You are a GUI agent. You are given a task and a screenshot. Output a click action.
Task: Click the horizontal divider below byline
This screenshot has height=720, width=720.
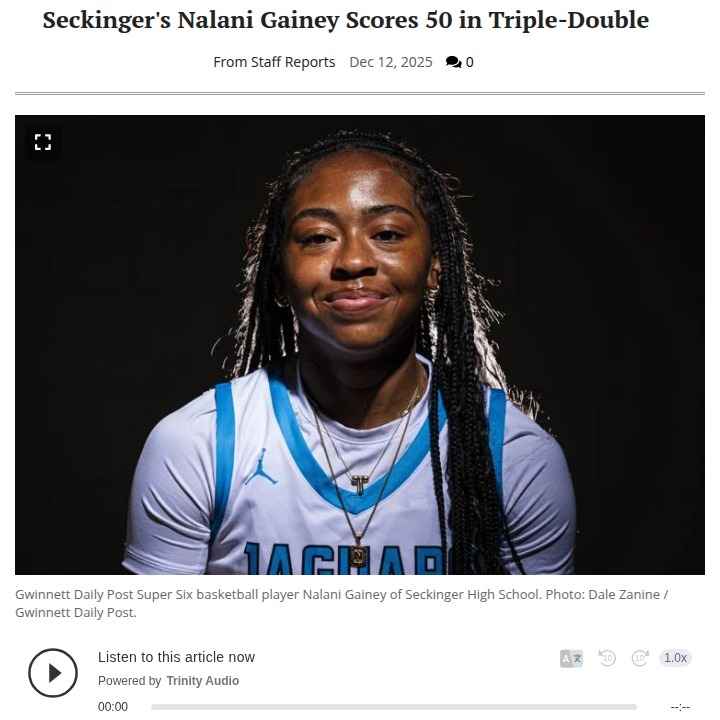(x=360, y=94)
